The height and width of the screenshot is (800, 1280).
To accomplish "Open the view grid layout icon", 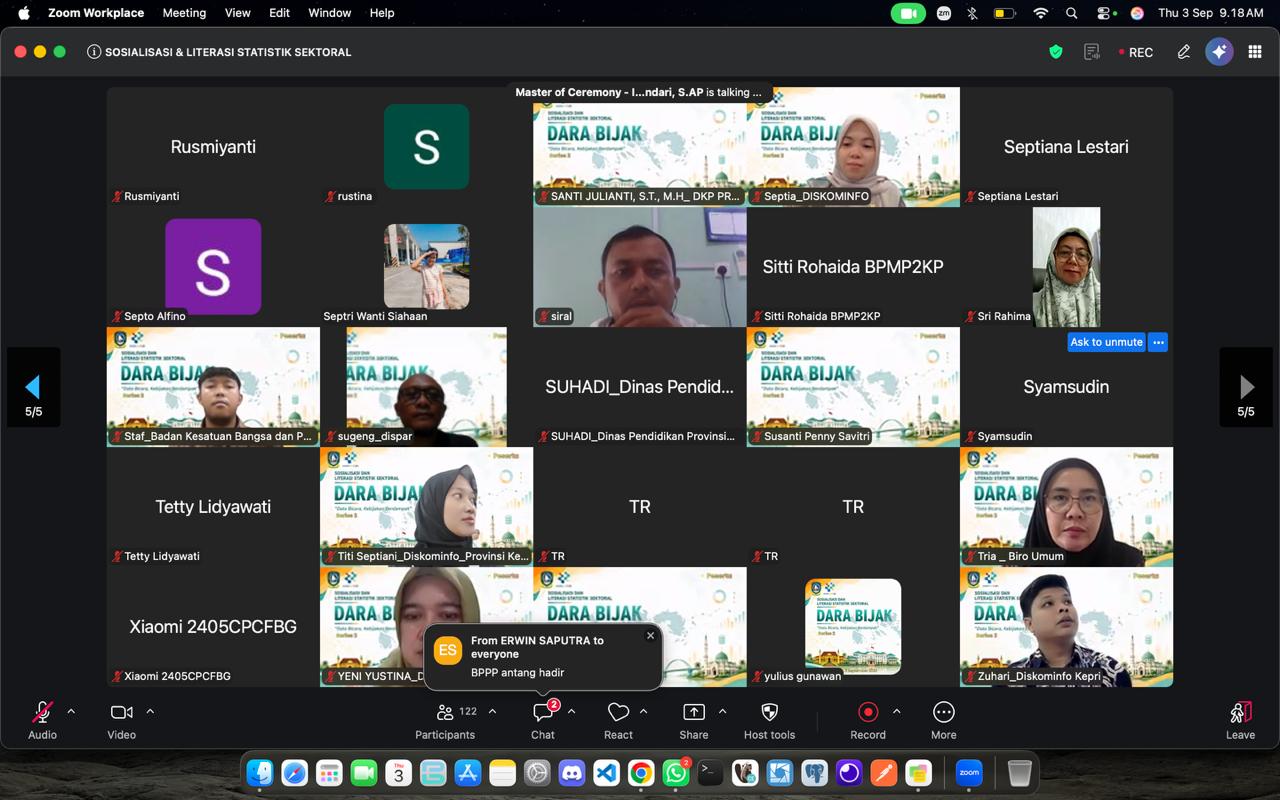I will click(1255, 52).
